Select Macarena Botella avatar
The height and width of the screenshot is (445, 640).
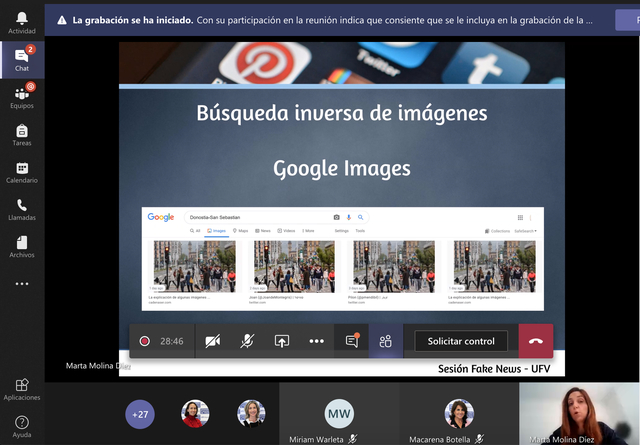[459, 414]
